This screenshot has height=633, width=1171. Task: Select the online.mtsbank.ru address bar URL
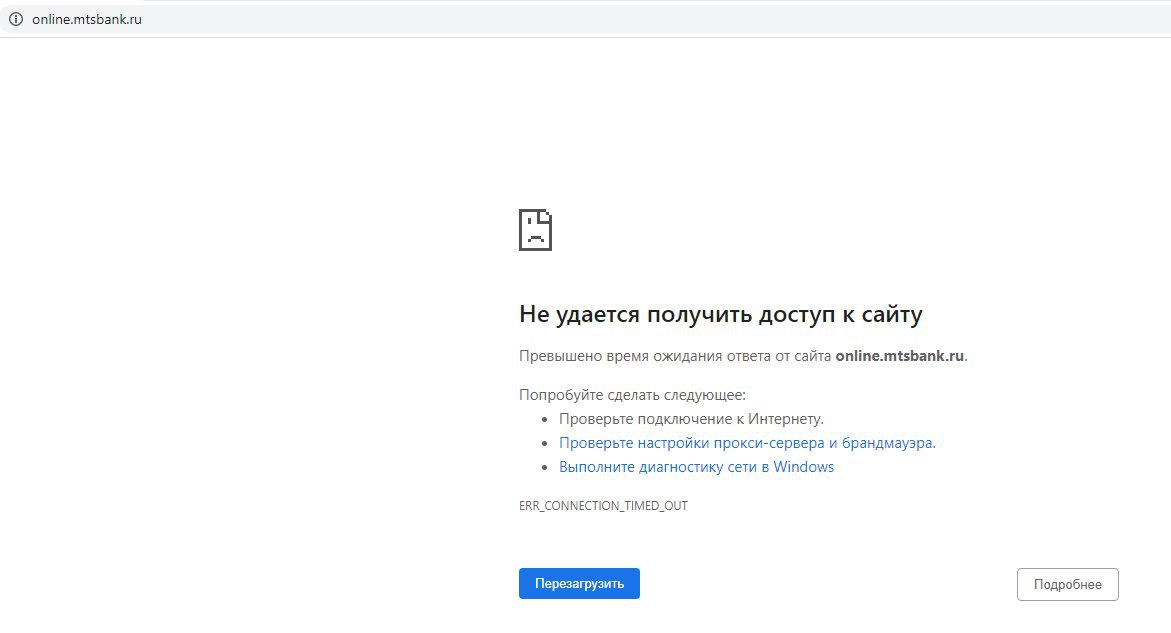tap(87, 19)
